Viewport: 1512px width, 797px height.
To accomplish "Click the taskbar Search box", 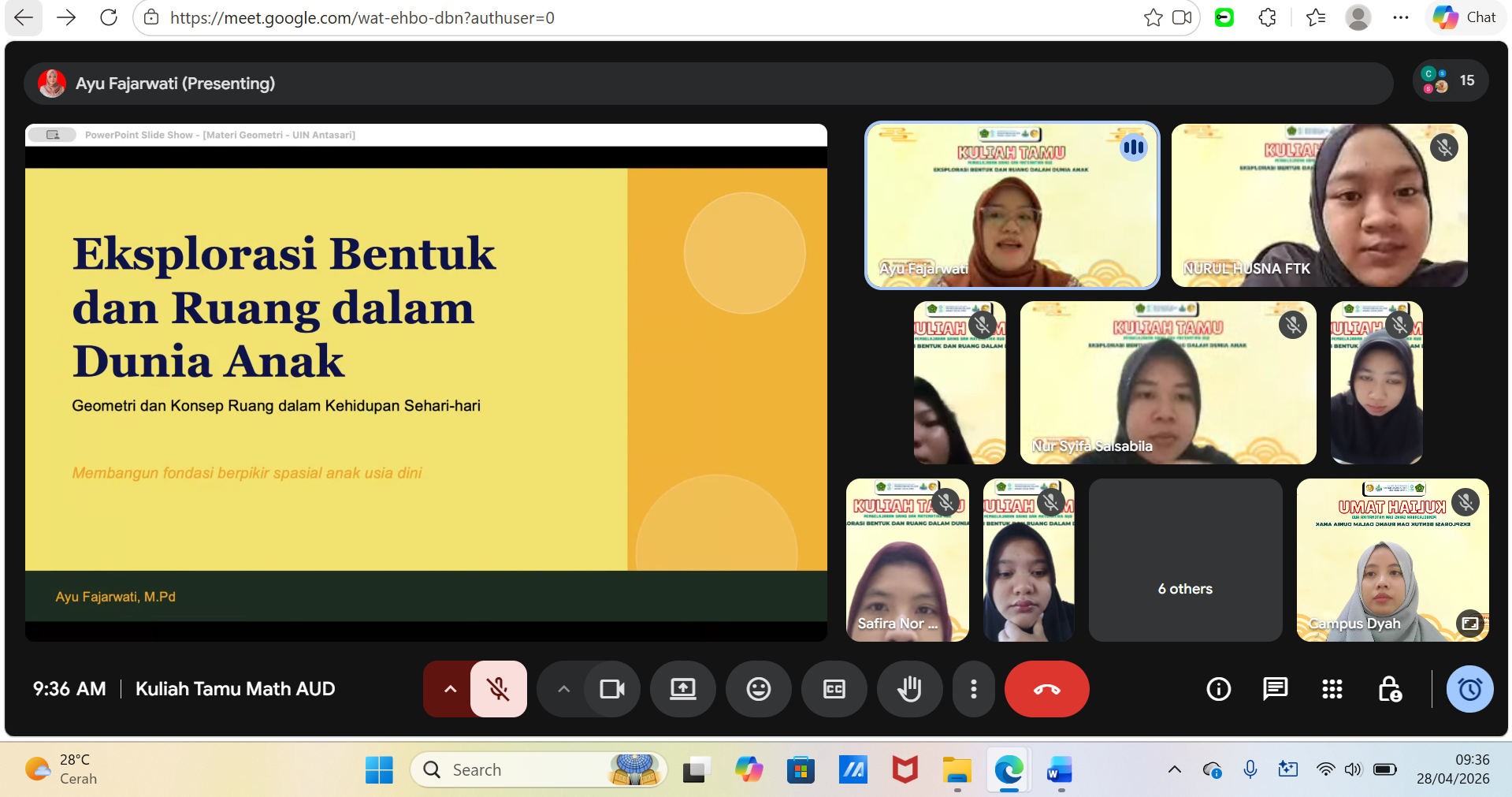I will point(539,769).
